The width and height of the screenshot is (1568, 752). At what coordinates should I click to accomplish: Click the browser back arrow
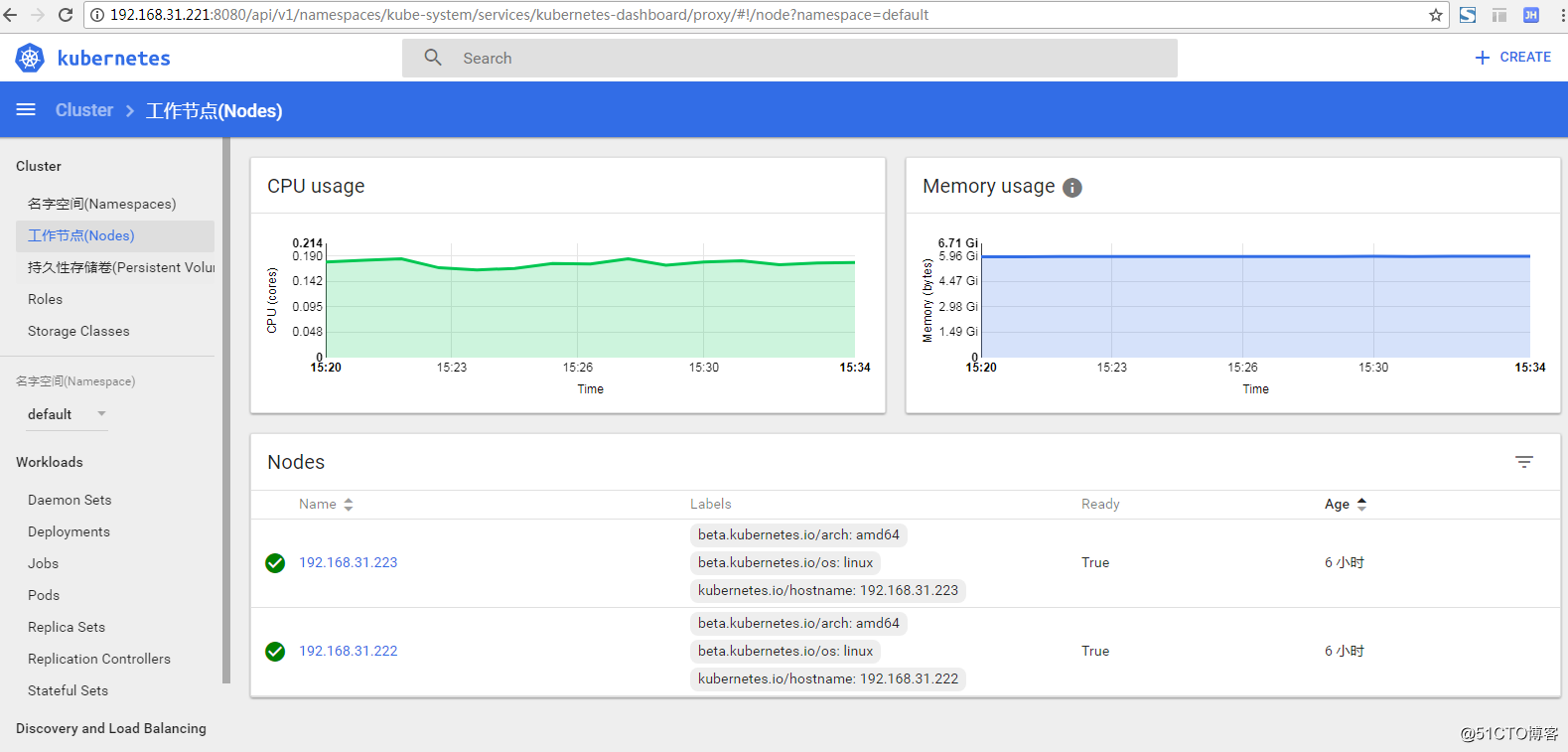pyautogui.click(x=11, y=15)
